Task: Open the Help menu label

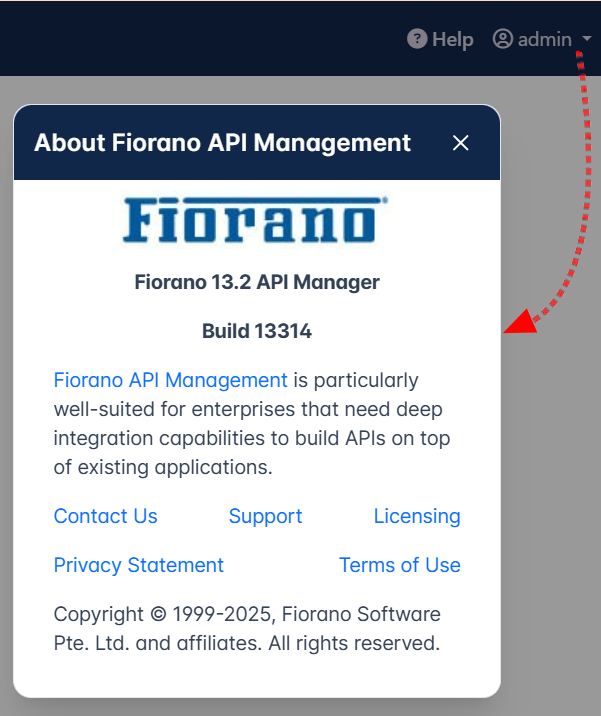Action: [452, 39]
